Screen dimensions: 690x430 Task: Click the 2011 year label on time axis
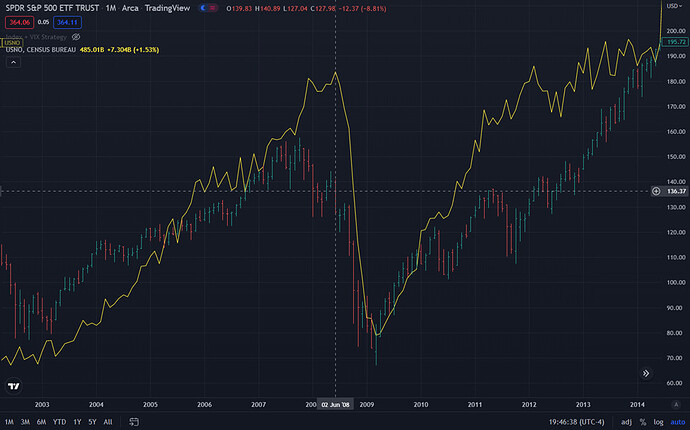click(x=475, y=404)
